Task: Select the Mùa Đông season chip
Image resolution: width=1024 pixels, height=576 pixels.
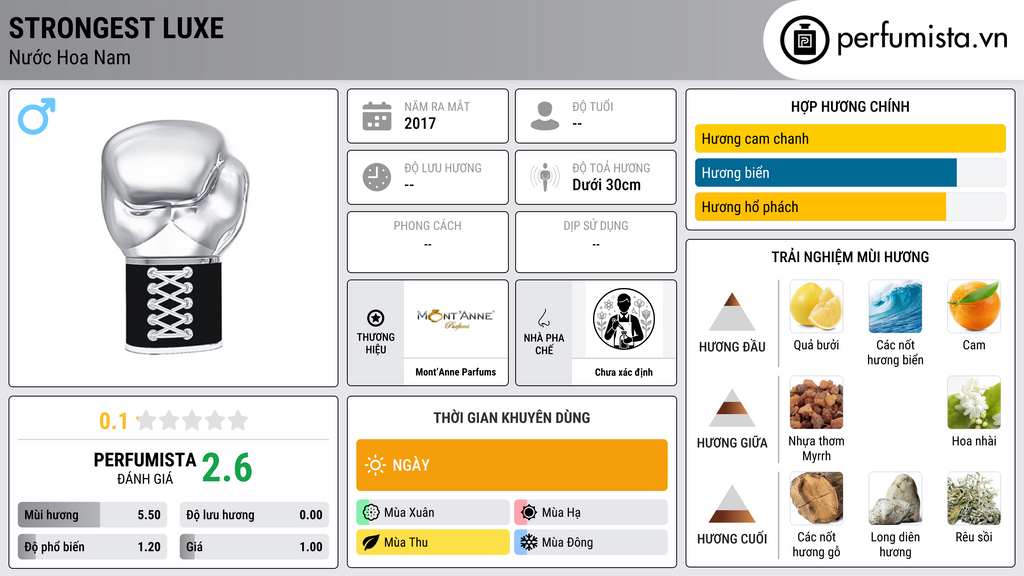Action: pos(590,542)
